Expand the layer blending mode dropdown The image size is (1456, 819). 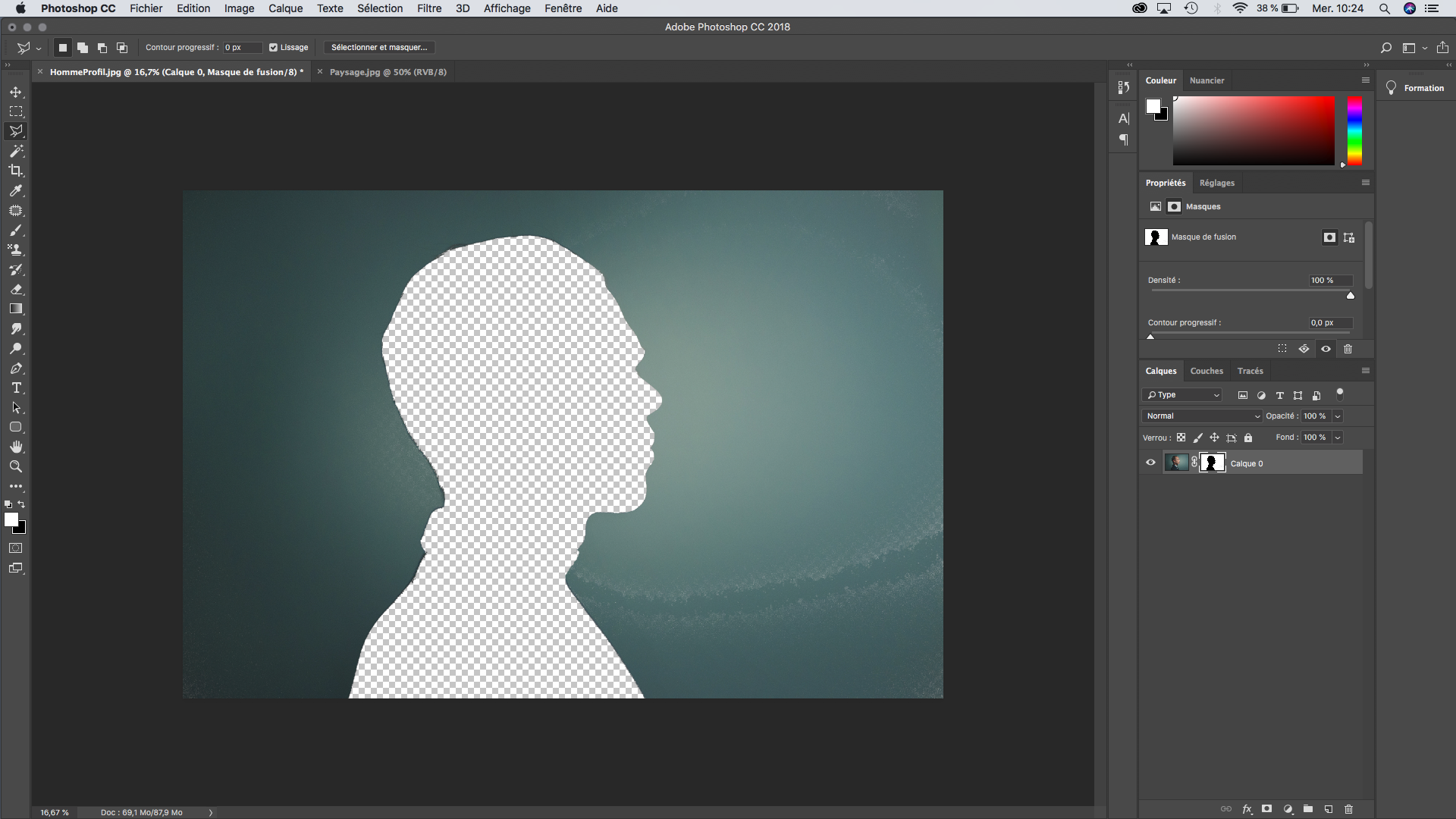tap(1200, 415)
